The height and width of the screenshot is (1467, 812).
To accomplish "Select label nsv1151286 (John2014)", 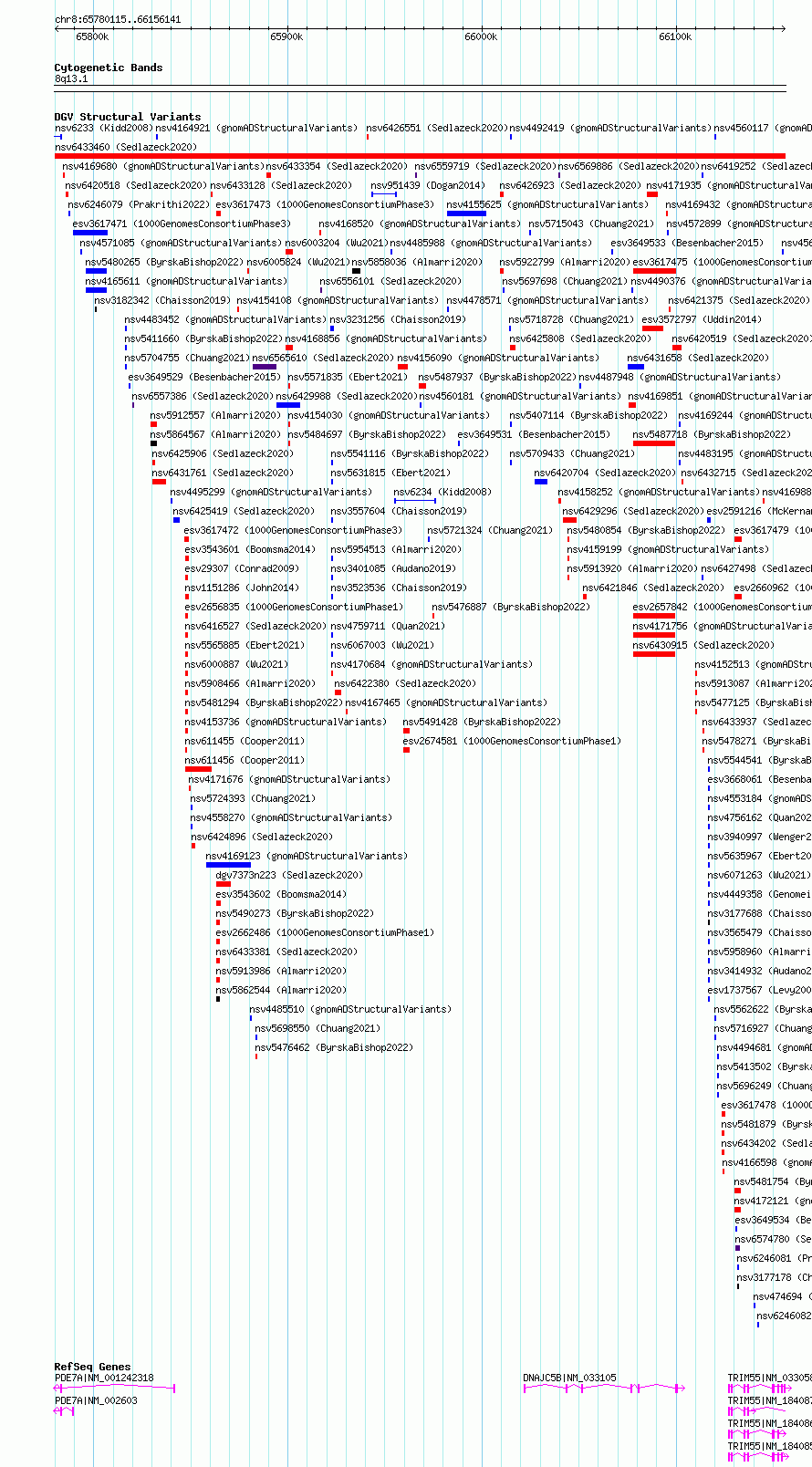I will (242, 588).
